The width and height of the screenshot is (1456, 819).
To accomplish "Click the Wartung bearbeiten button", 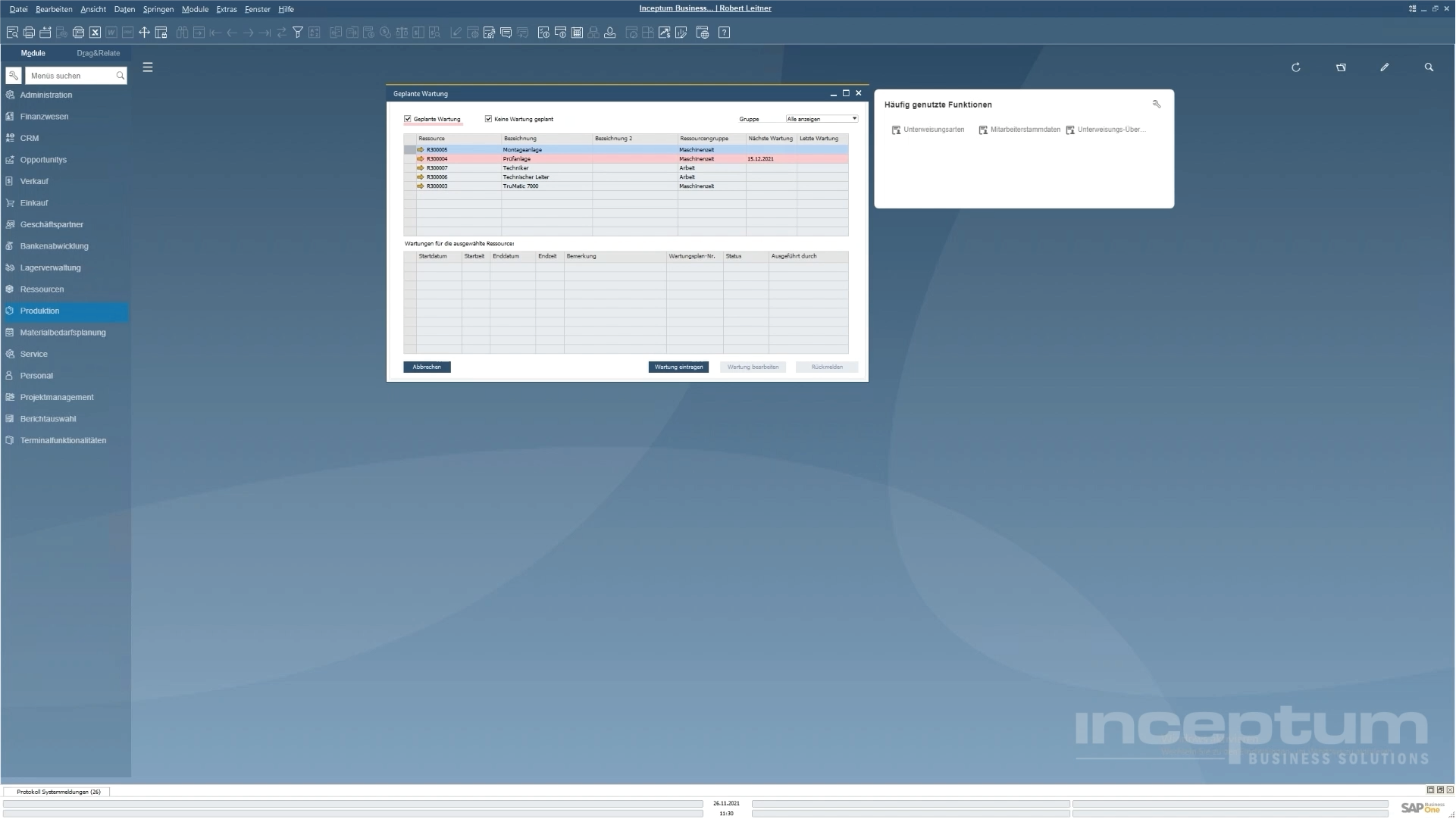I will pos(753,367).
